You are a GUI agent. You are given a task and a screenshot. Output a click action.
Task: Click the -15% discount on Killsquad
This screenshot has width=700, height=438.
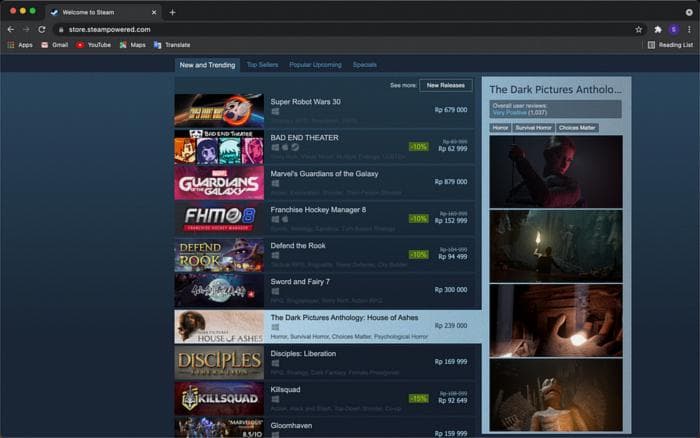pyautogui.click(x=418, y=399)
